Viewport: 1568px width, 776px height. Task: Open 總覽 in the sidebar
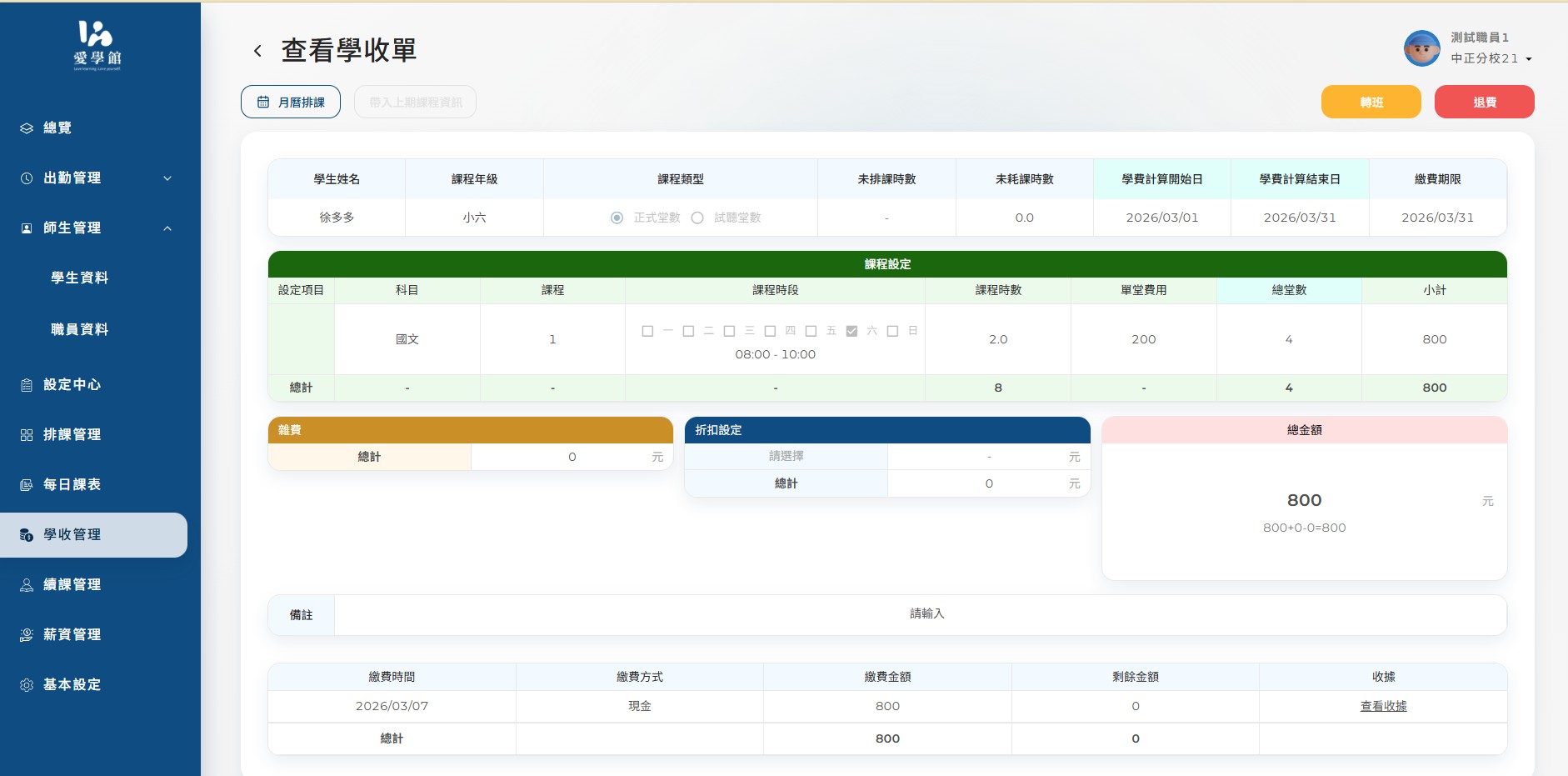57,128
